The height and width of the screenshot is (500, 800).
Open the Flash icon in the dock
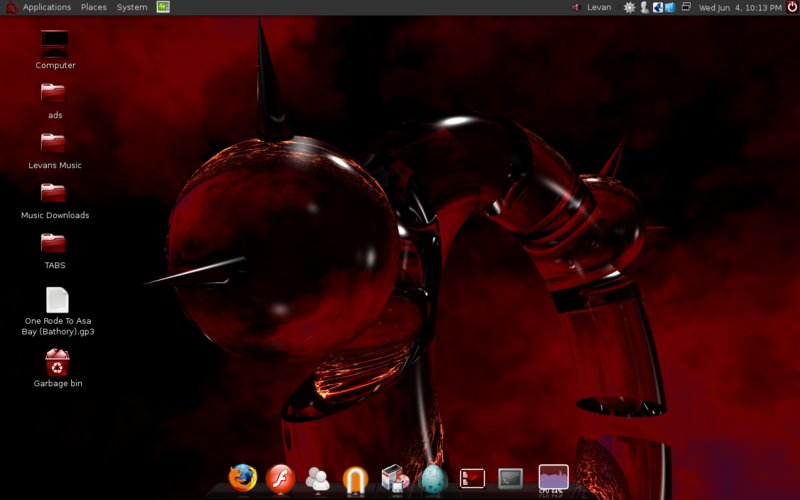click(280, 478)
